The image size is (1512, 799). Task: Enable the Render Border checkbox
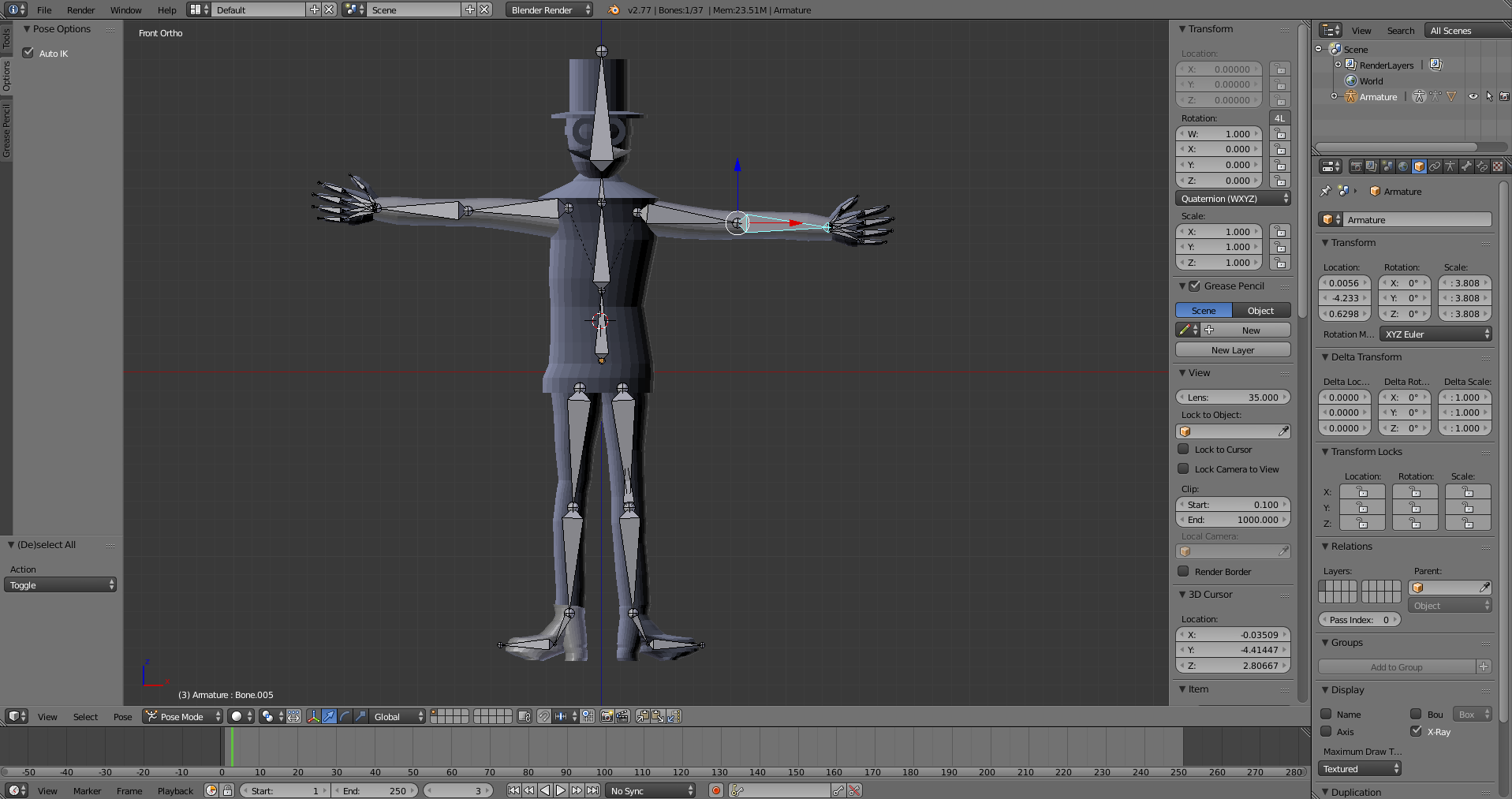1183,571
